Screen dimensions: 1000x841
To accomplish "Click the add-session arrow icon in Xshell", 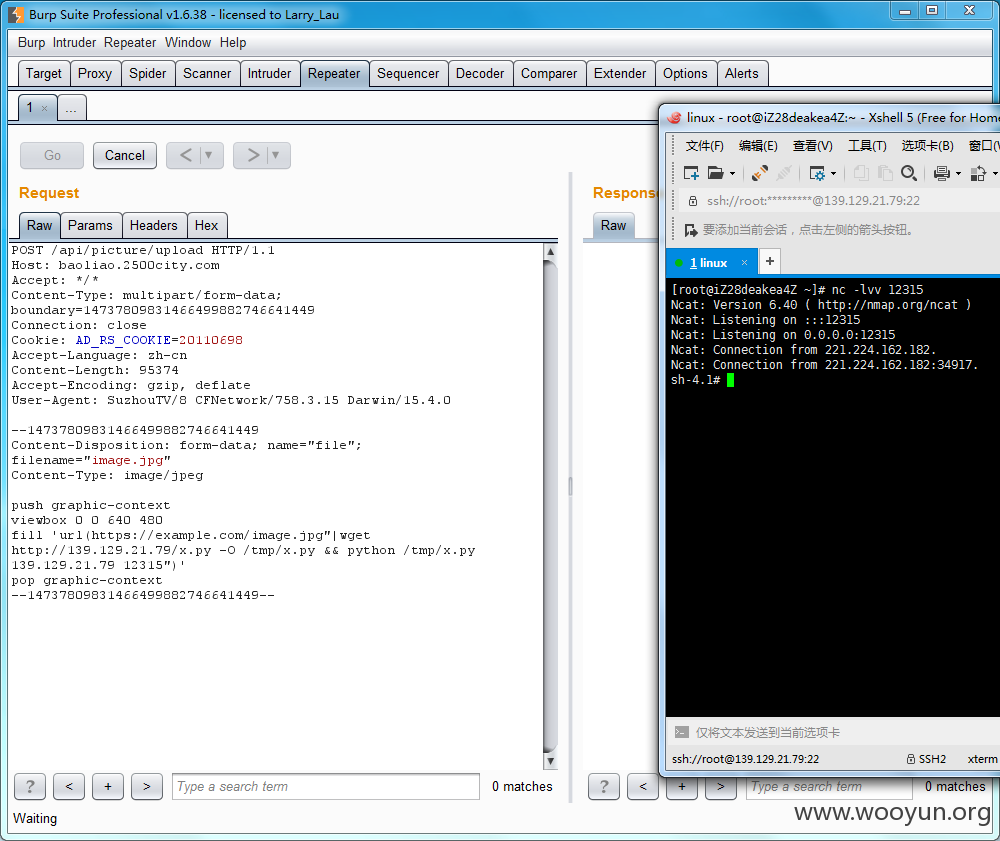I will point(691,230).
